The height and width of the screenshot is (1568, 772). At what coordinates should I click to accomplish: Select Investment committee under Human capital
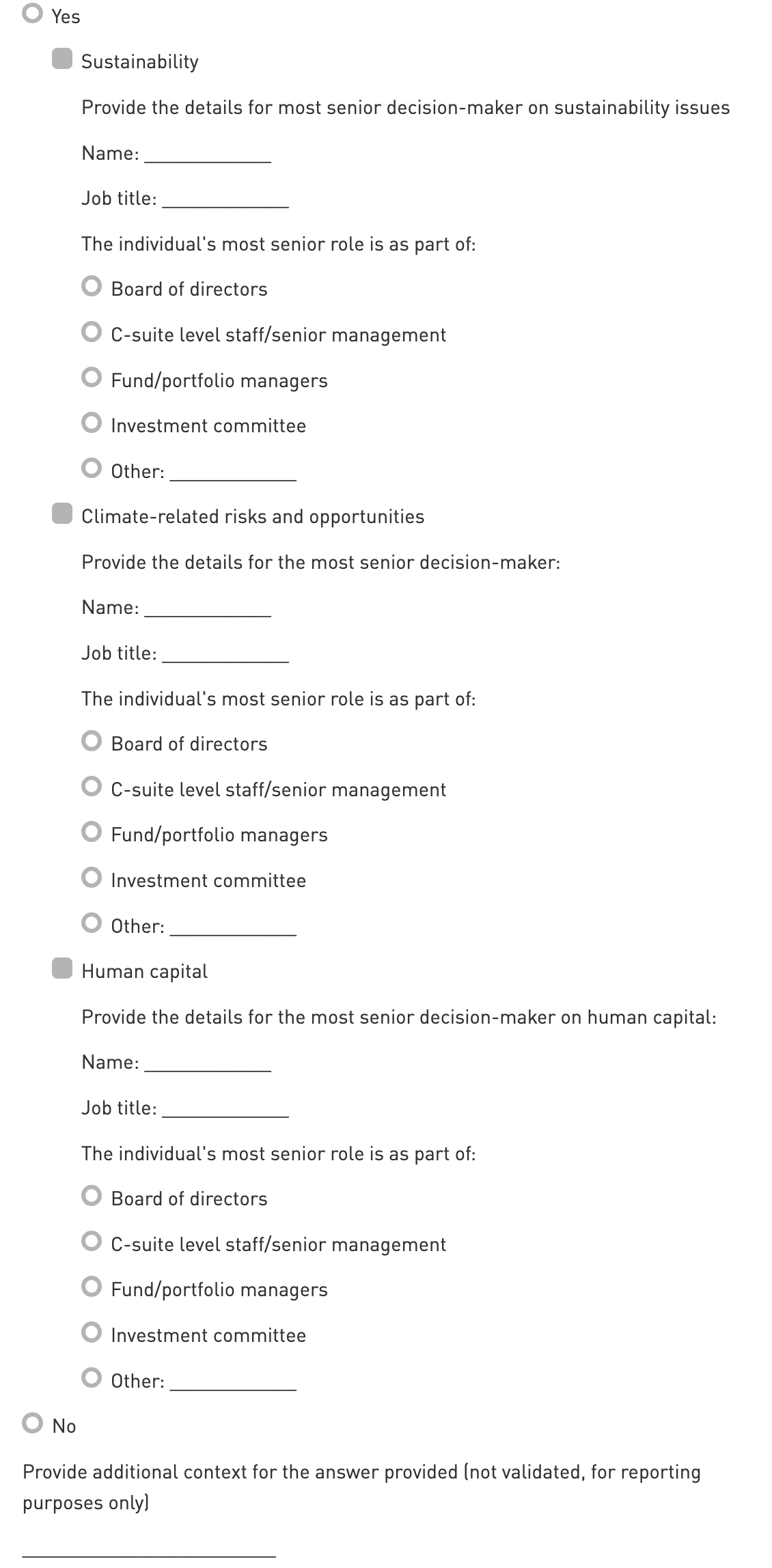click(92, 1332)
